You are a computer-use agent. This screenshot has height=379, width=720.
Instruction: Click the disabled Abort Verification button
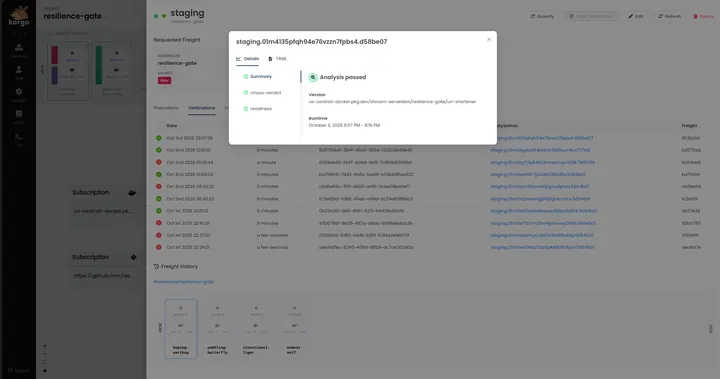click(x=591, y=16)
